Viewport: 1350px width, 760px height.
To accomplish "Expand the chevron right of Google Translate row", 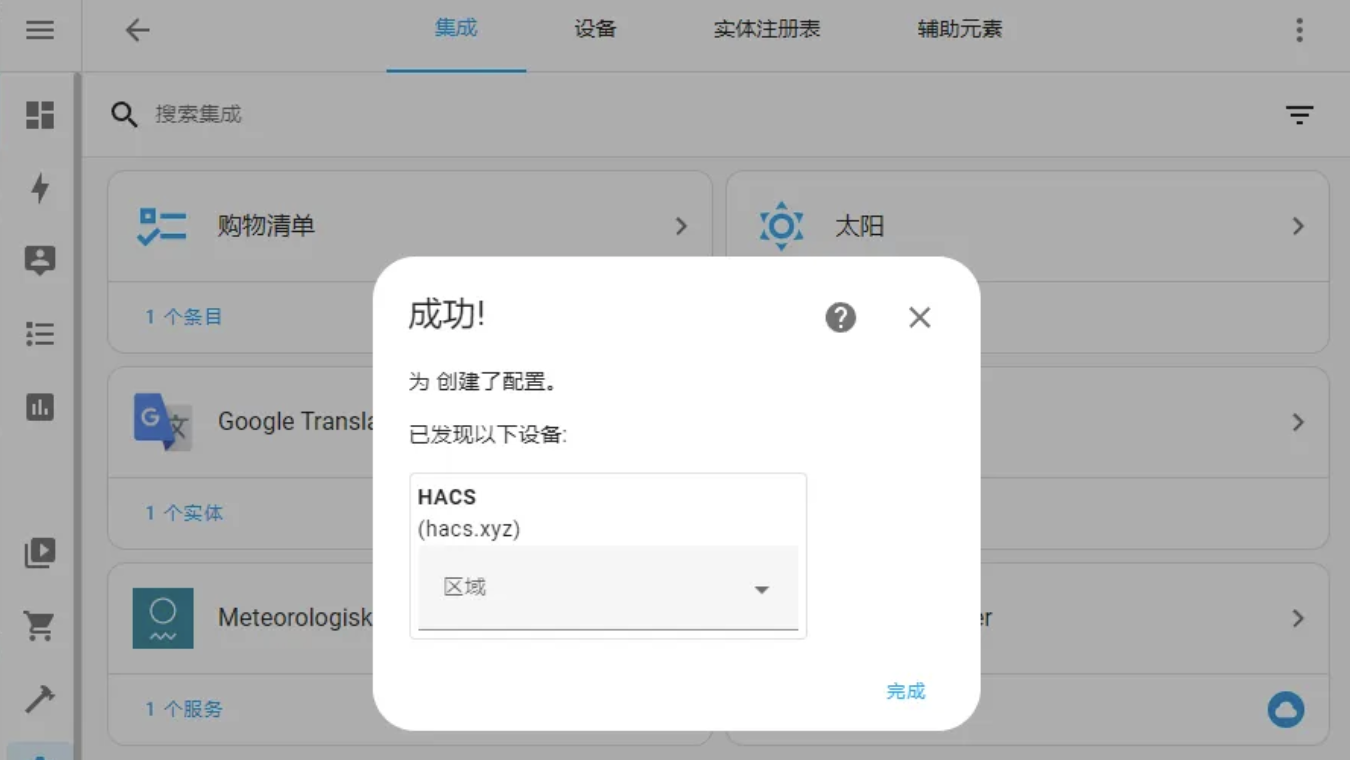I will pyautogui.click(x=1298, y=422).
